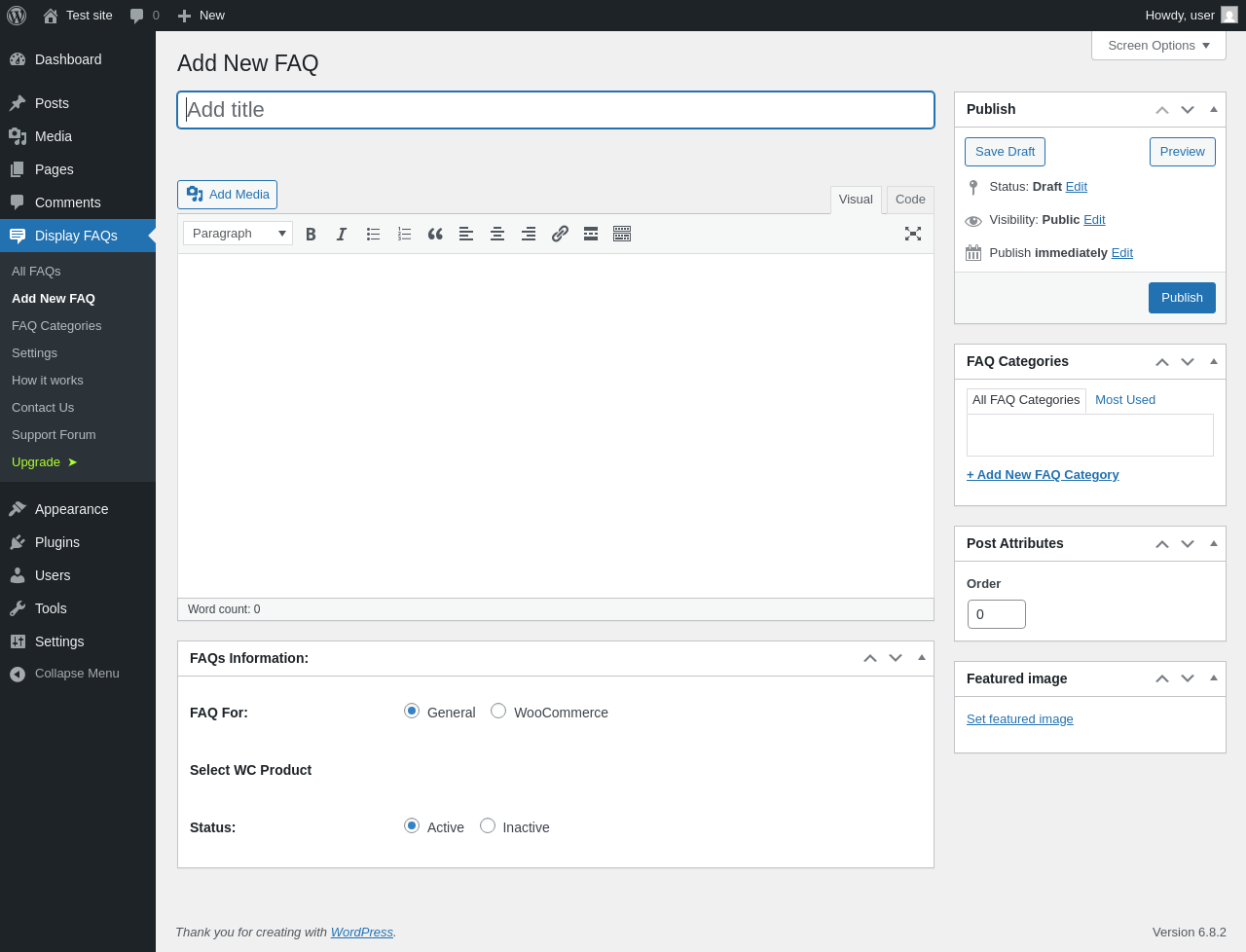Image resolution: width=1246 pixels, height=952 pixels.
Task: Click the Order number field
Action: coord(997,614)
